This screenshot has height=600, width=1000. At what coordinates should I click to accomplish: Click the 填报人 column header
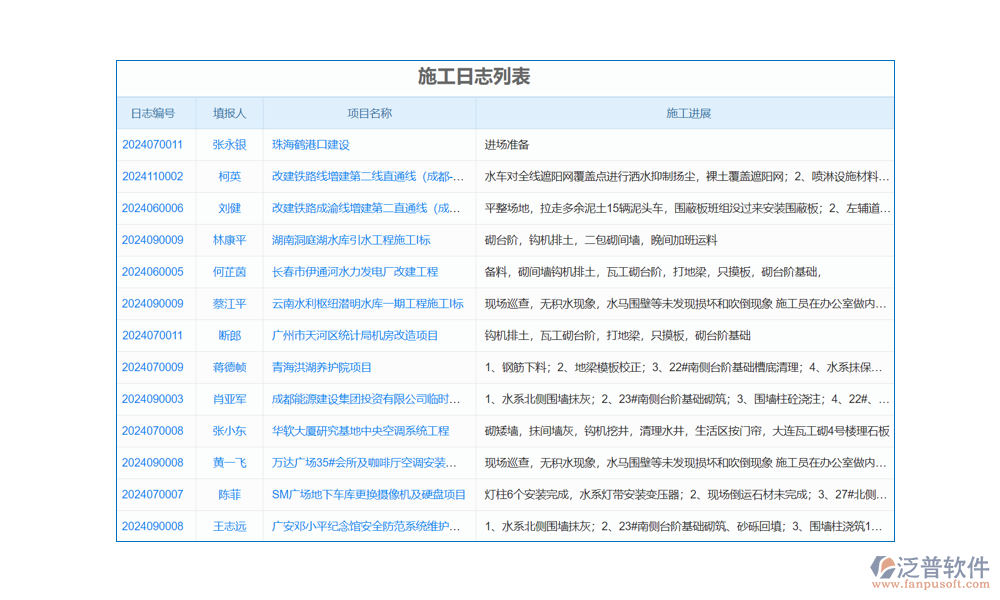229,113
